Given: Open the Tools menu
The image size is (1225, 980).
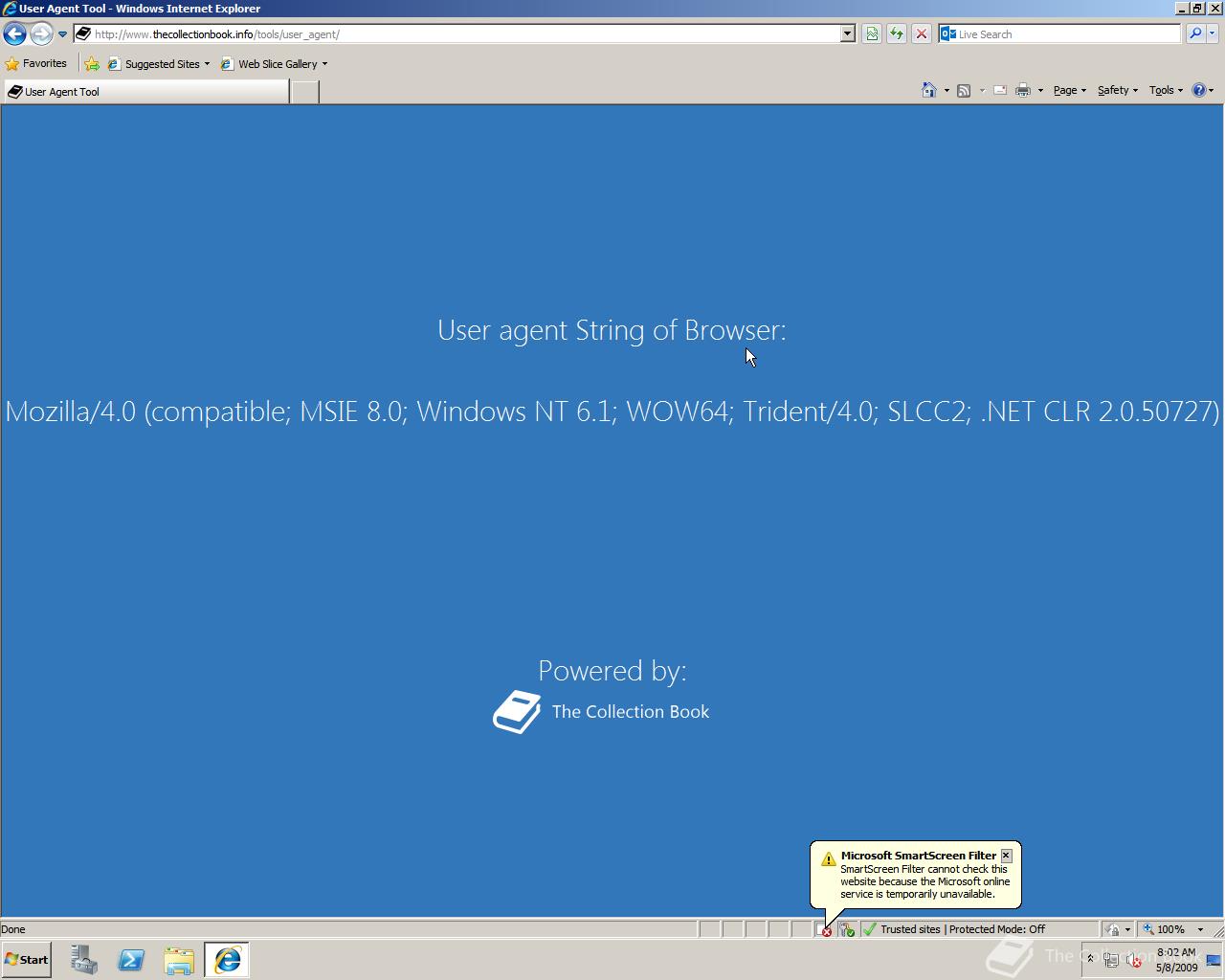Looking at the screenshot, I should pyautogui.click(x=1167, y=90).
